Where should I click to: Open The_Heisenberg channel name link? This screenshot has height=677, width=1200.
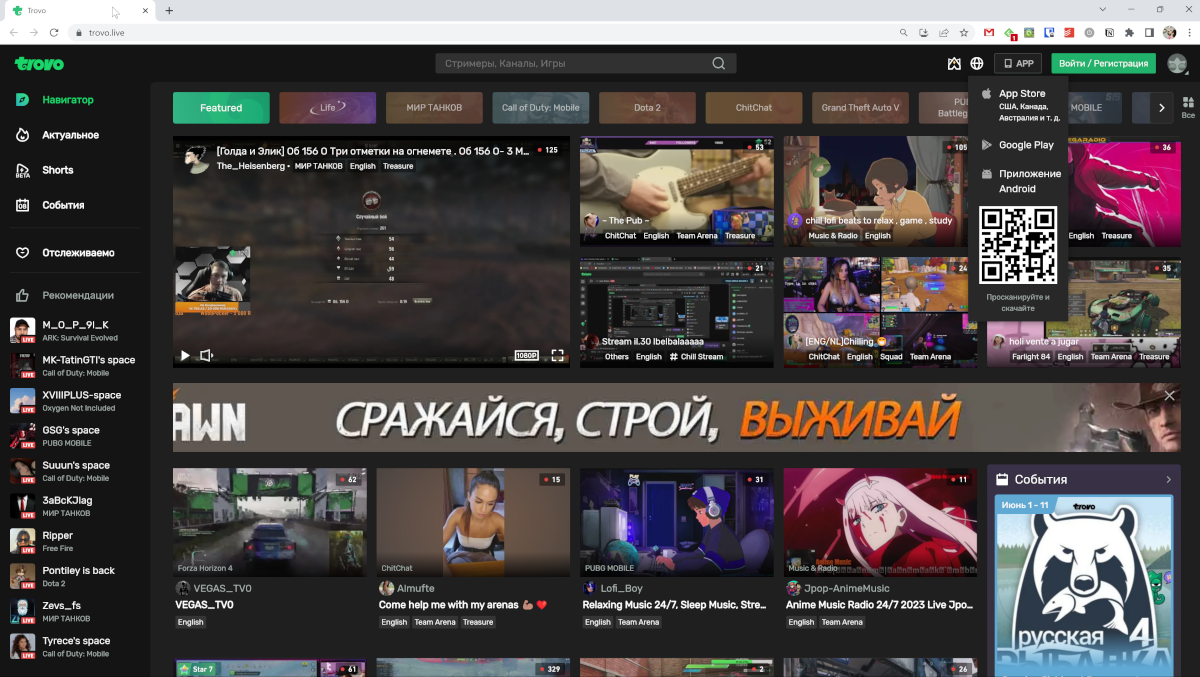(253, 166)
